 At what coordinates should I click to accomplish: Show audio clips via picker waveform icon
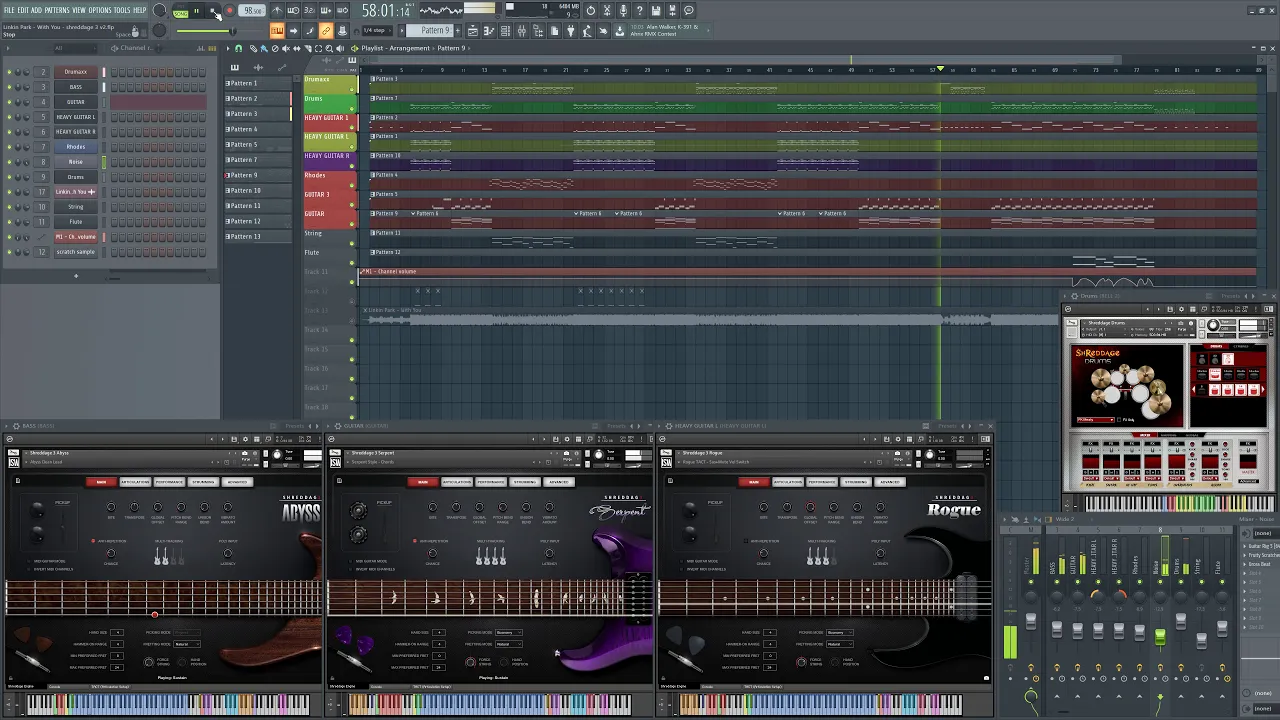[x=258, y=67]
